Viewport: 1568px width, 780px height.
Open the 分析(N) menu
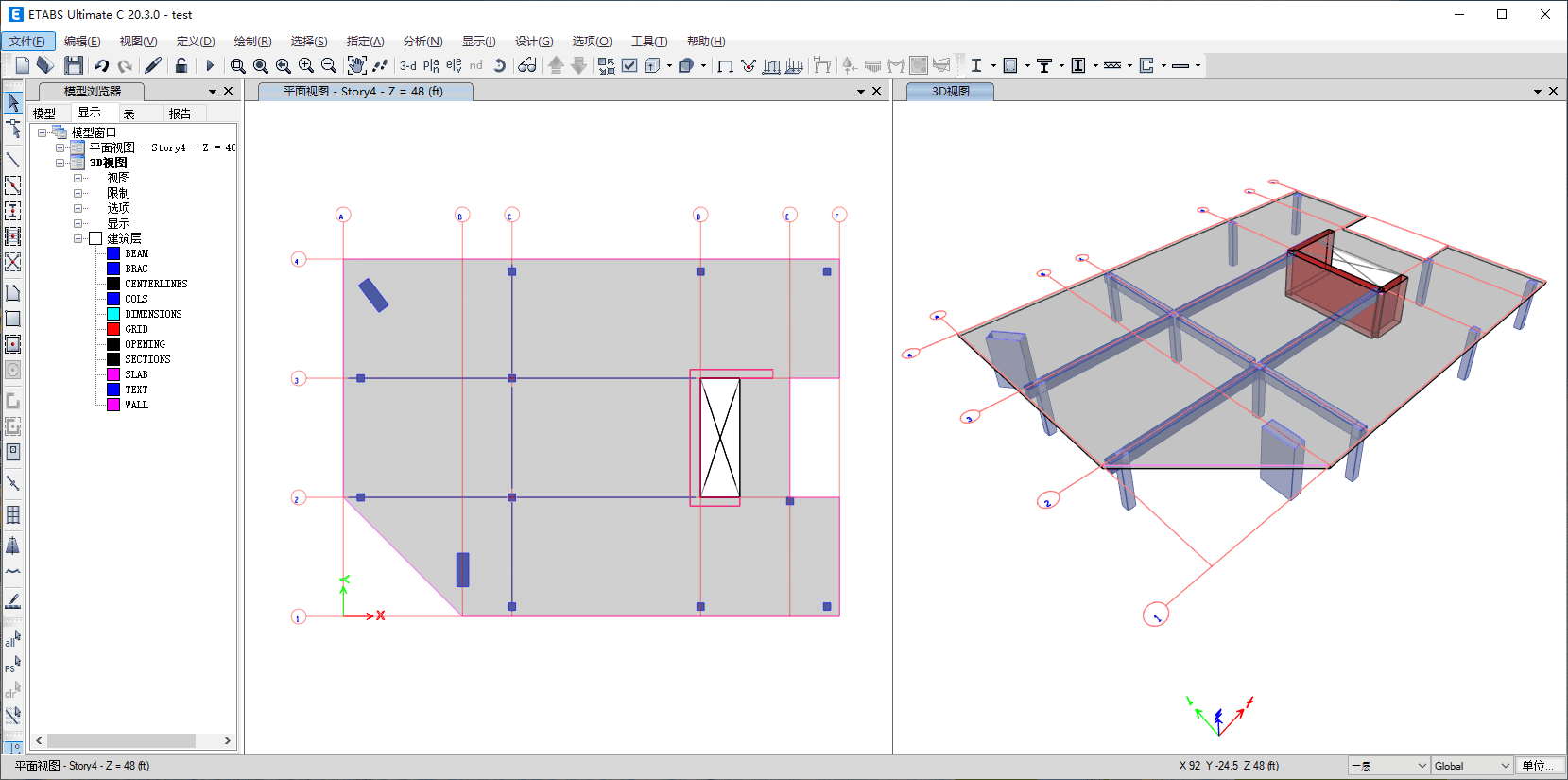pyautogui.click(x=422, y=42)
